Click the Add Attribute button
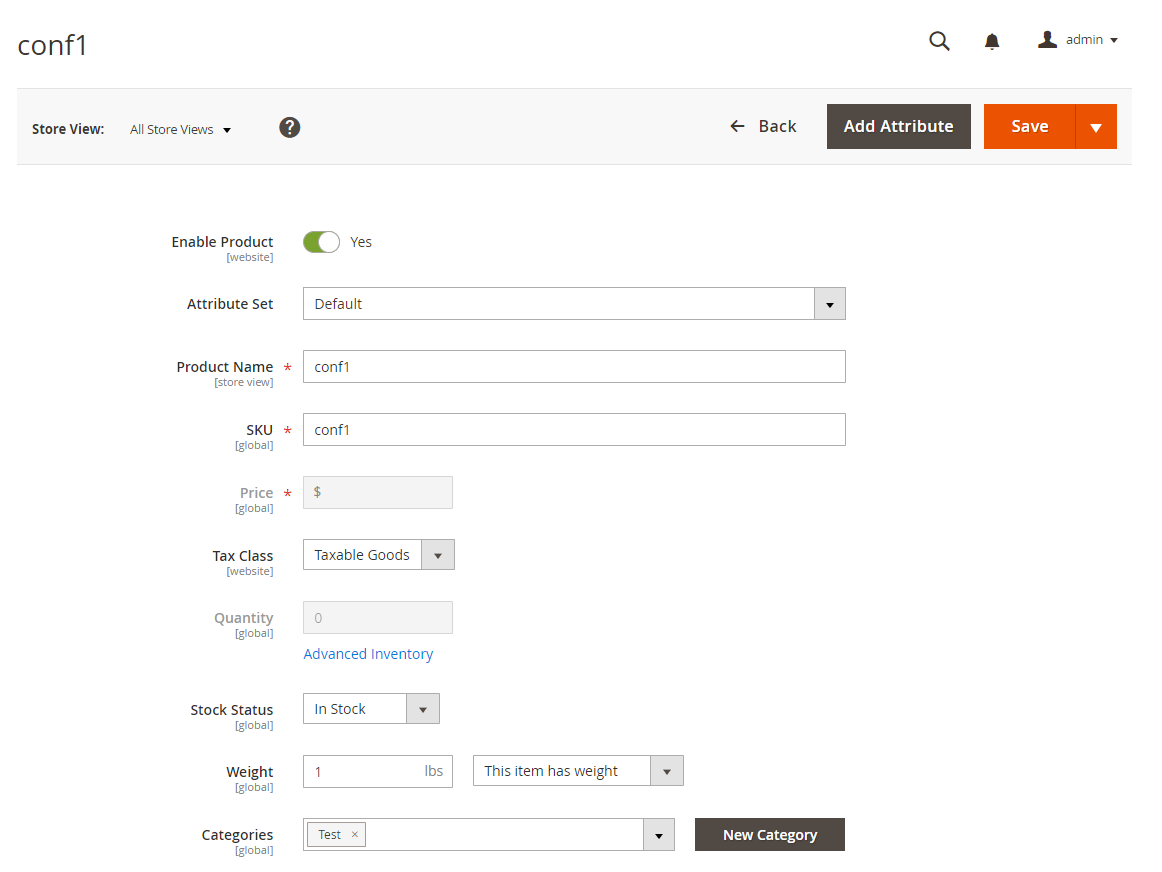 (x=898, y=127)
